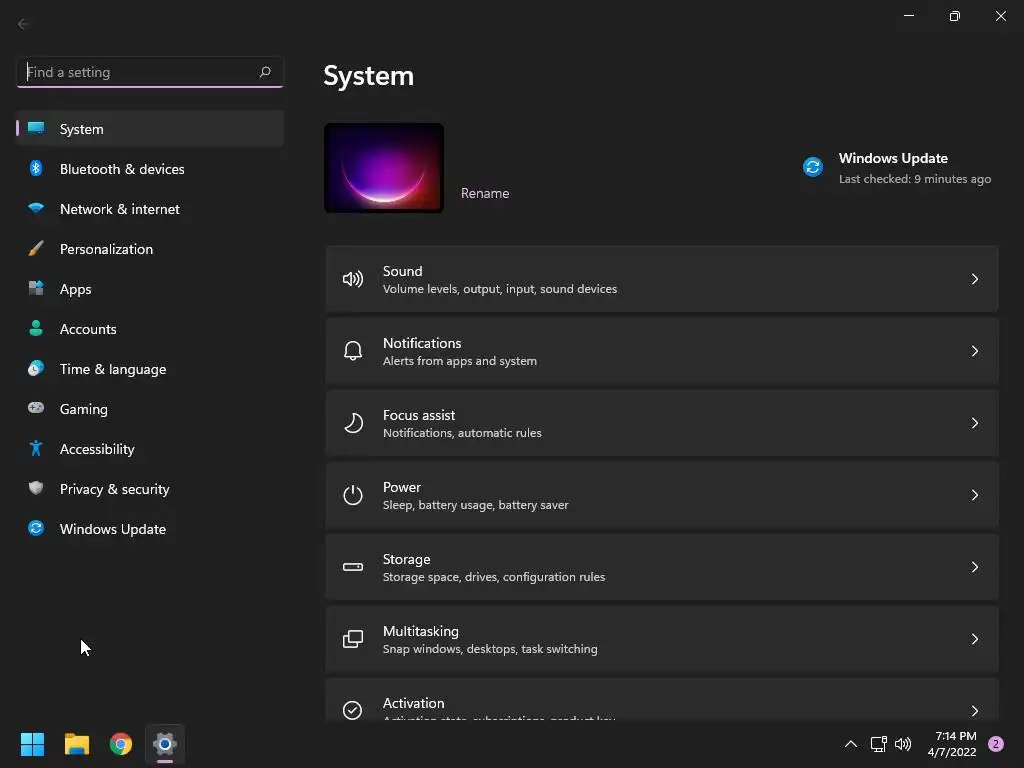The width and height of the screenshot is (1024, 768).
Task: Open Accessibility settings
Action: [x=150, y=449]
